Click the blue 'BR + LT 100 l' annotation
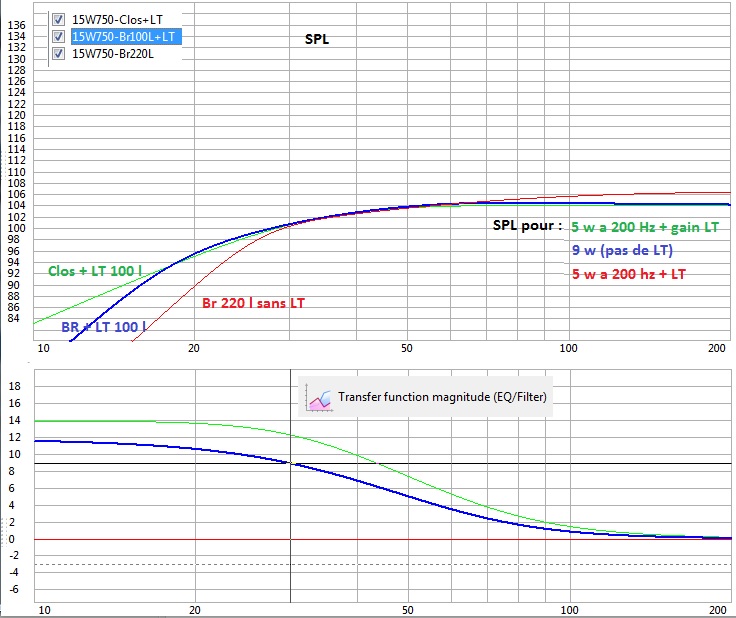Viewport: 736px width, 618px height. 103,327
